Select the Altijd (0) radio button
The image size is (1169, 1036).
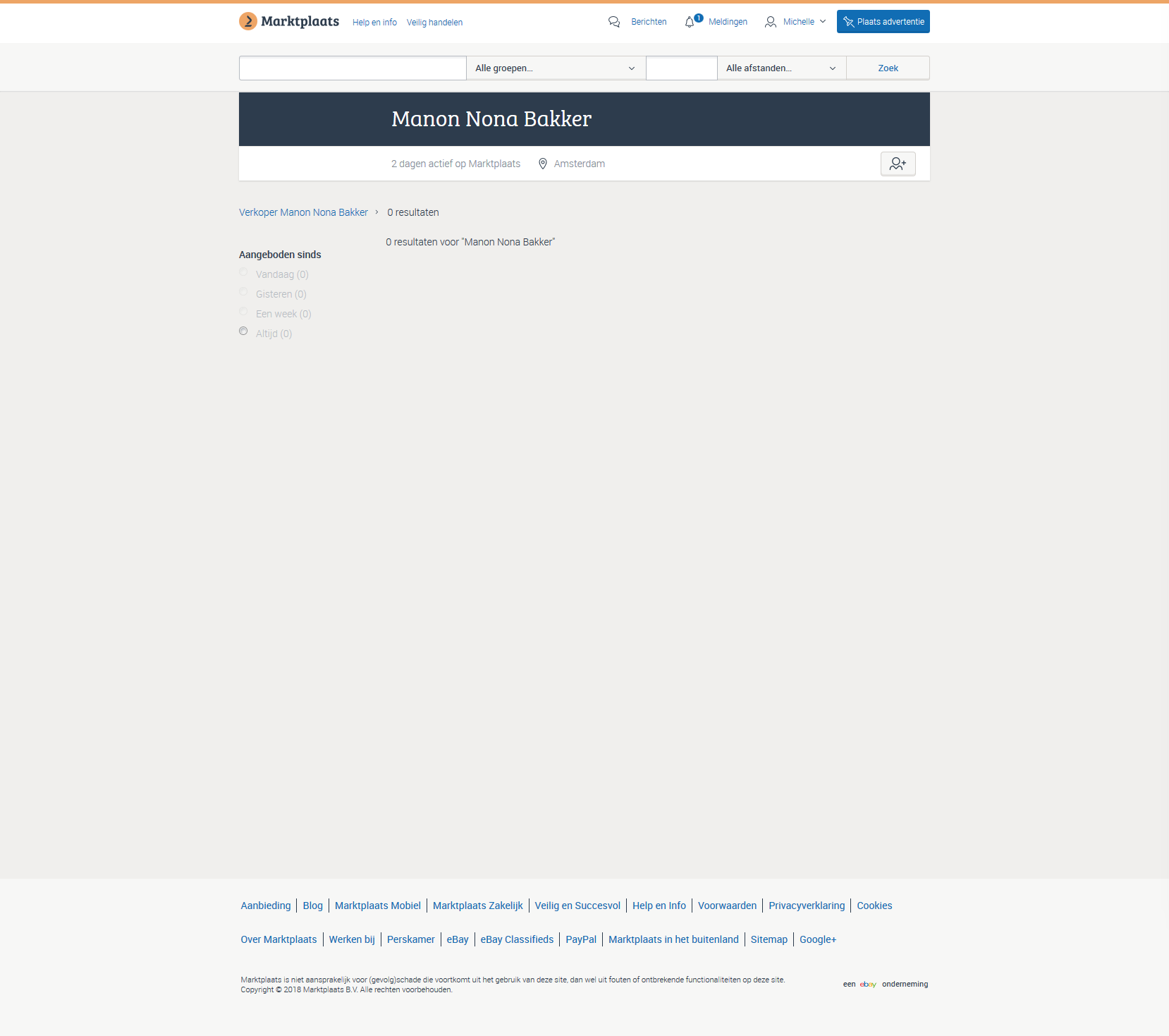tap(243, 331)
